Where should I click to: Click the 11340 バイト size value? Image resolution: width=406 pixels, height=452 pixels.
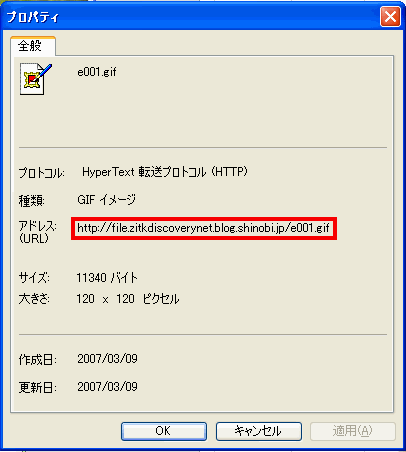point(107,277)
